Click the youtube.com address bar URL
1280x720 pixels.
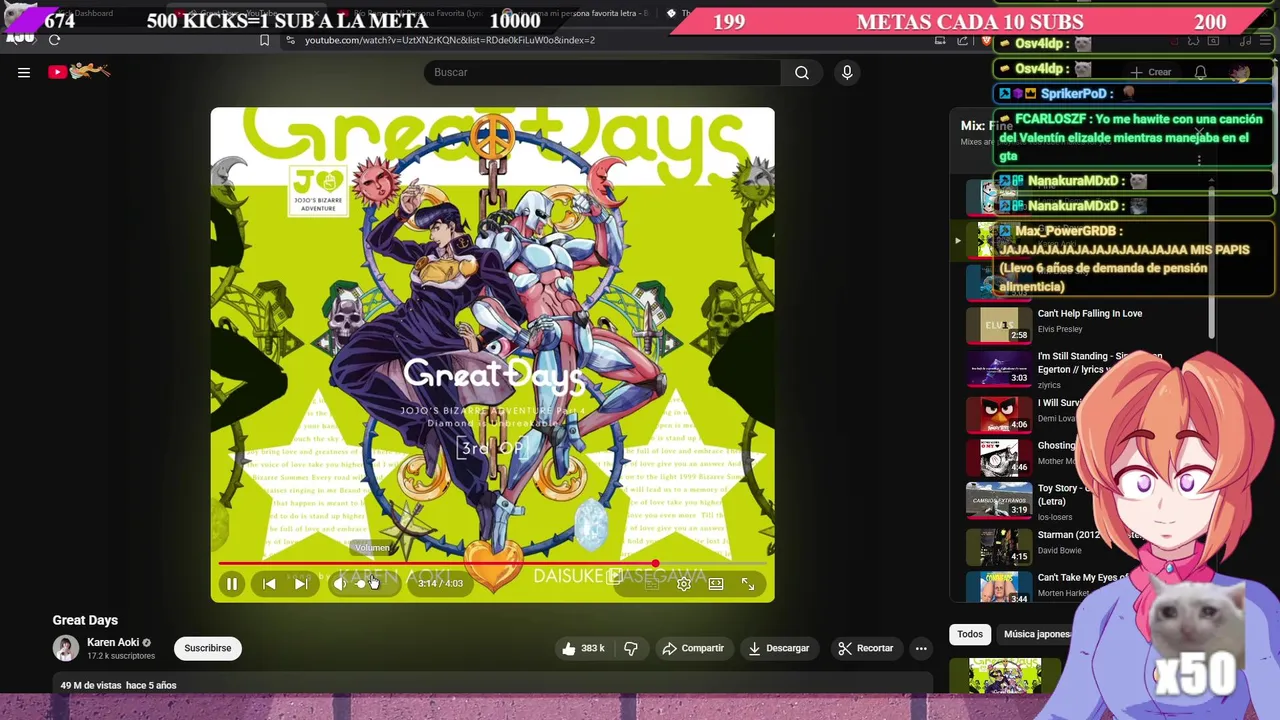coord(450,40)
